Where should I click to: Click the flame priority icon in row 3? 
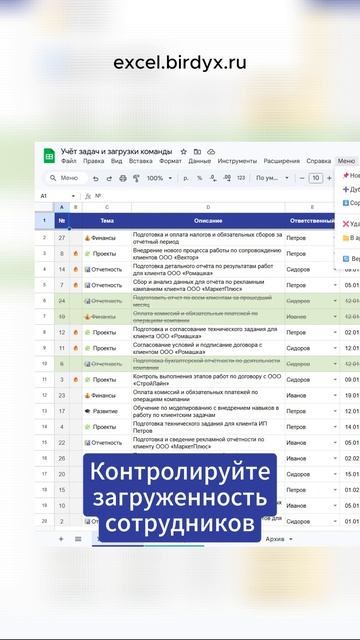[x=76, y=253]
